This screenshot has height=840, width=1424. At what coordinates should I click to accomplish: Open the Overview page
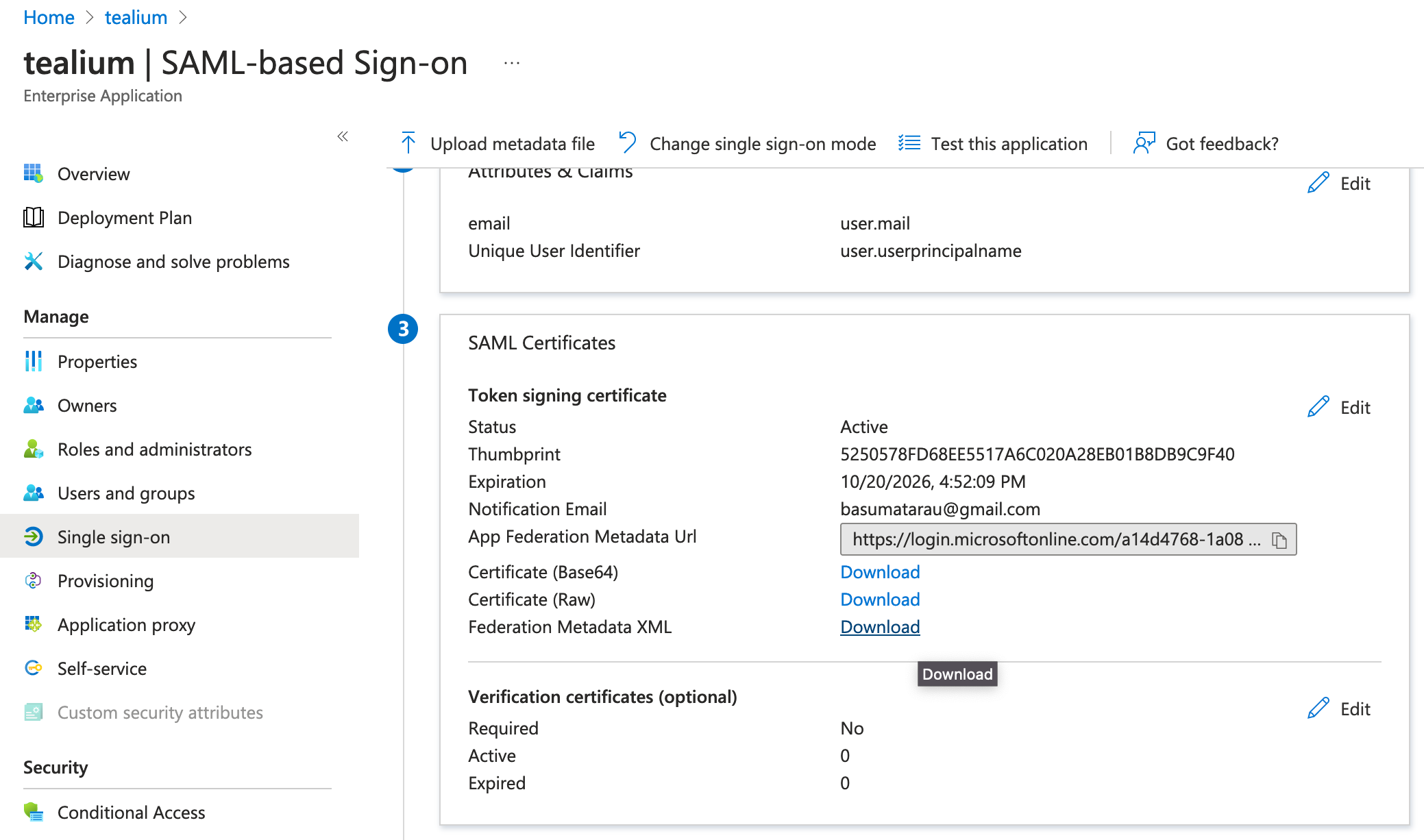93,174
